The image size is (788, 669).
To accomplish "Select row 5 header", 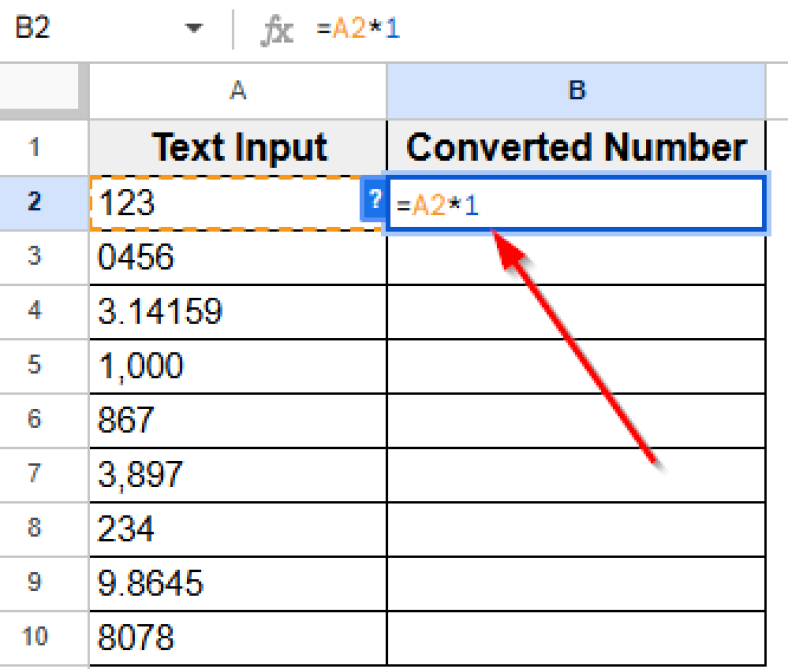I will 34,365.
